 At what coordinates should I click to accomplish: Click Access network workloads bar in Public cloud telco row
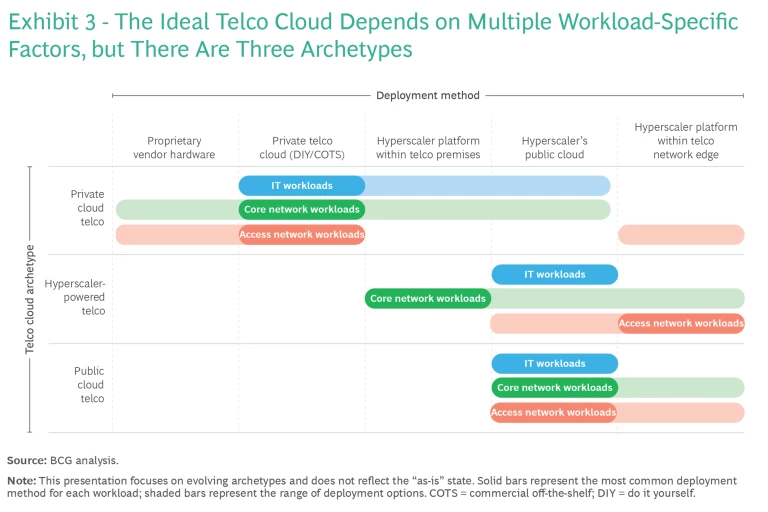tap(554, 412)
